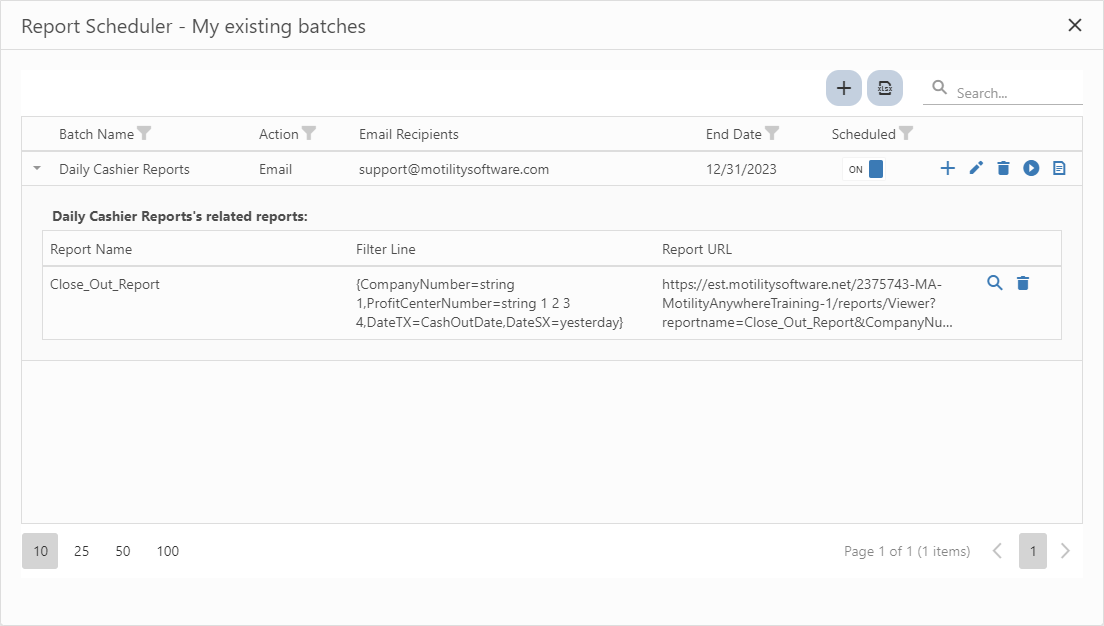Click the Report Name column header
The width and height of the screenshot is (1104, 626).
[x=91, y=249]
